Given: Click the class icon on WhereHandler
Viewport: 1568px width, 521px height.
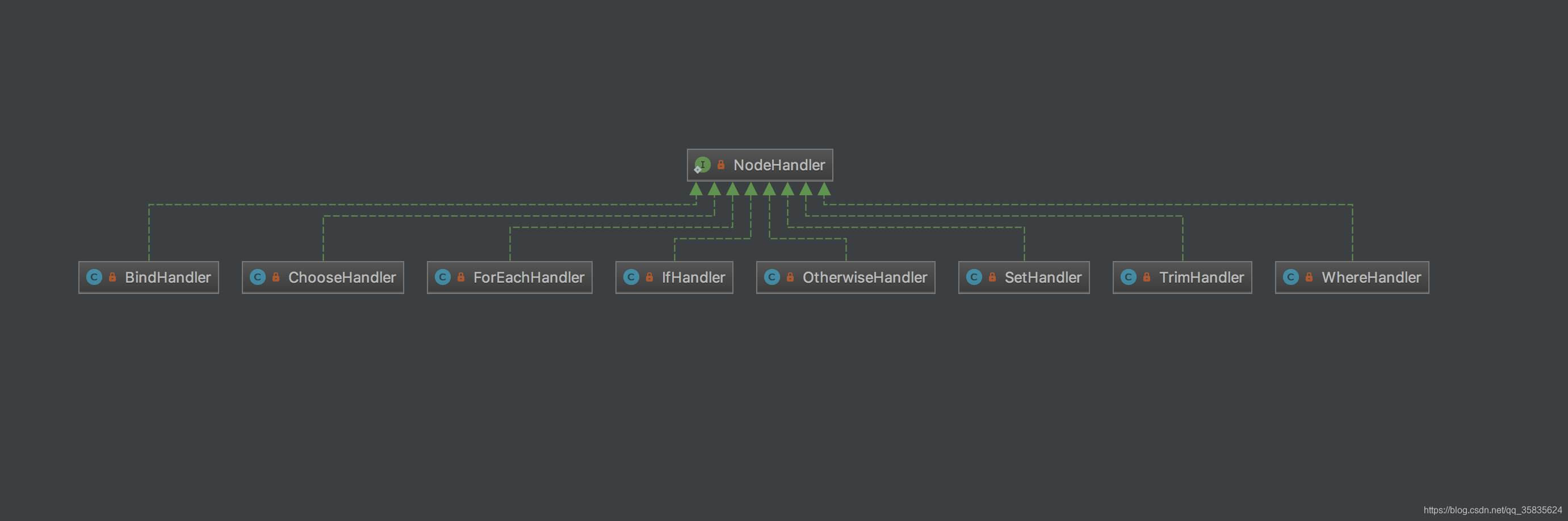Looking at the screenshot, I should [x=1291, y=278].
